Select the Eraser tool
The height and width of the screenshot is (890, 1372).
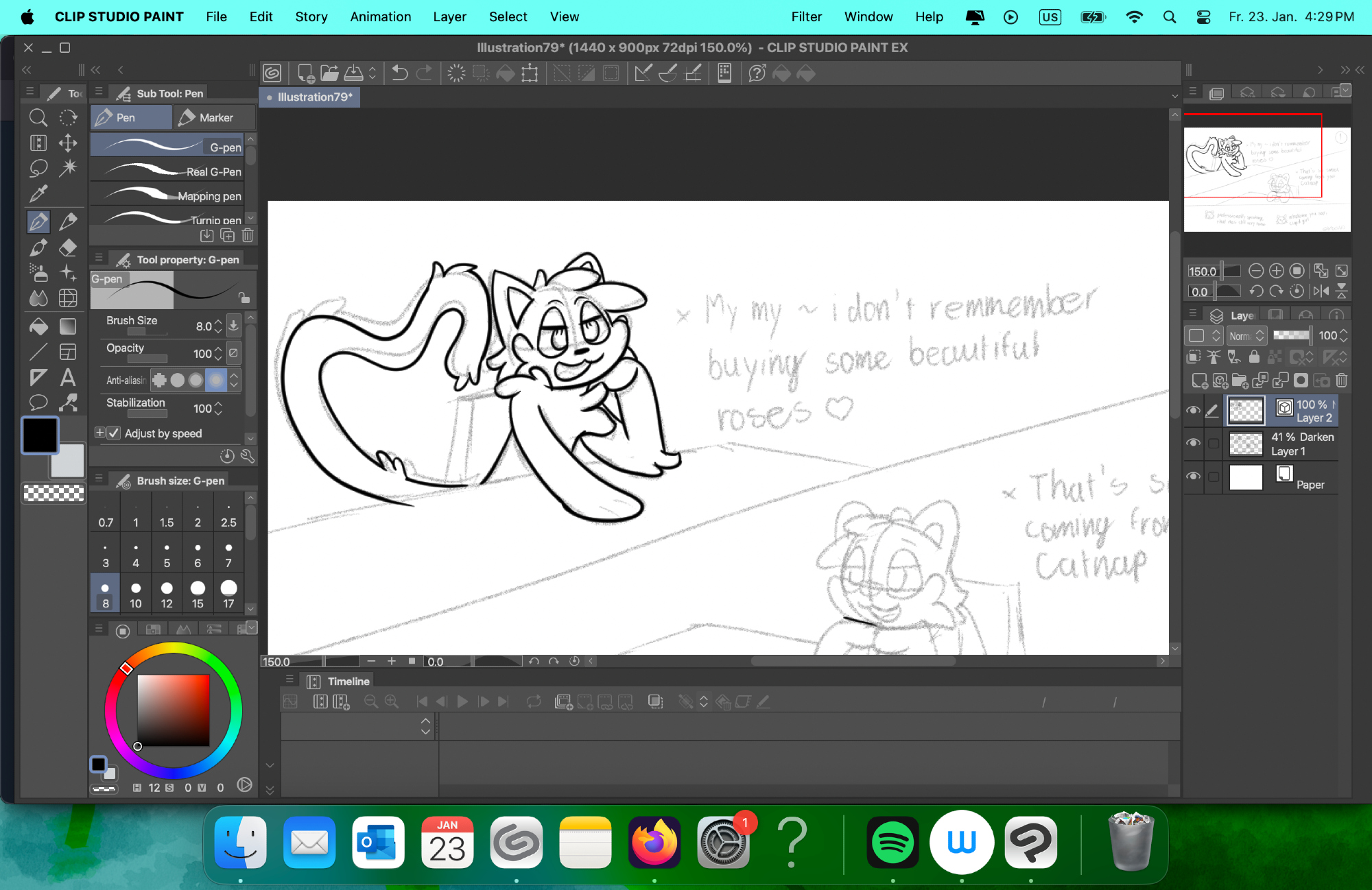click(68, 248)
